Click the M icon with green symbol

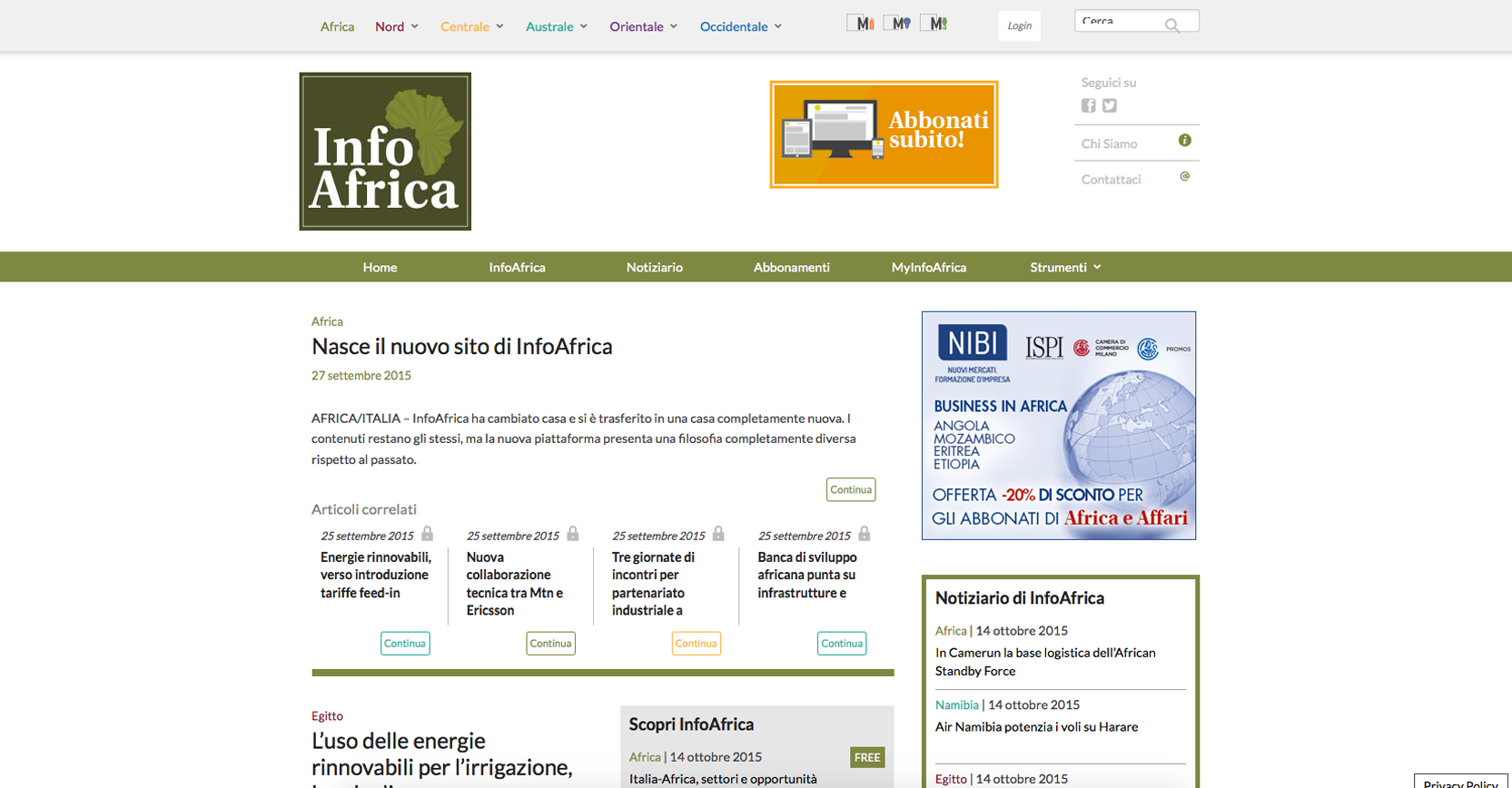tap(936, 24)
